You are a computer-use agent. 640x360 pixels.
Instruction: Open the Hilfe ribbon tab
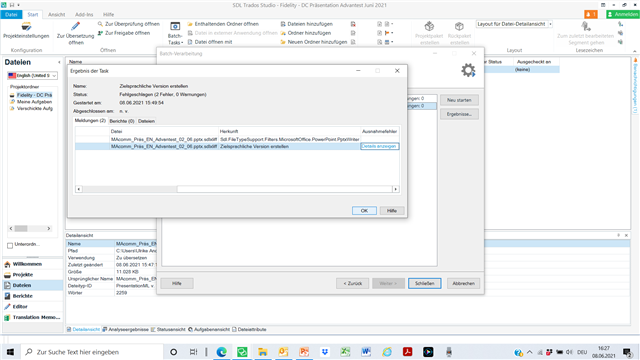[x=108, y=14]
